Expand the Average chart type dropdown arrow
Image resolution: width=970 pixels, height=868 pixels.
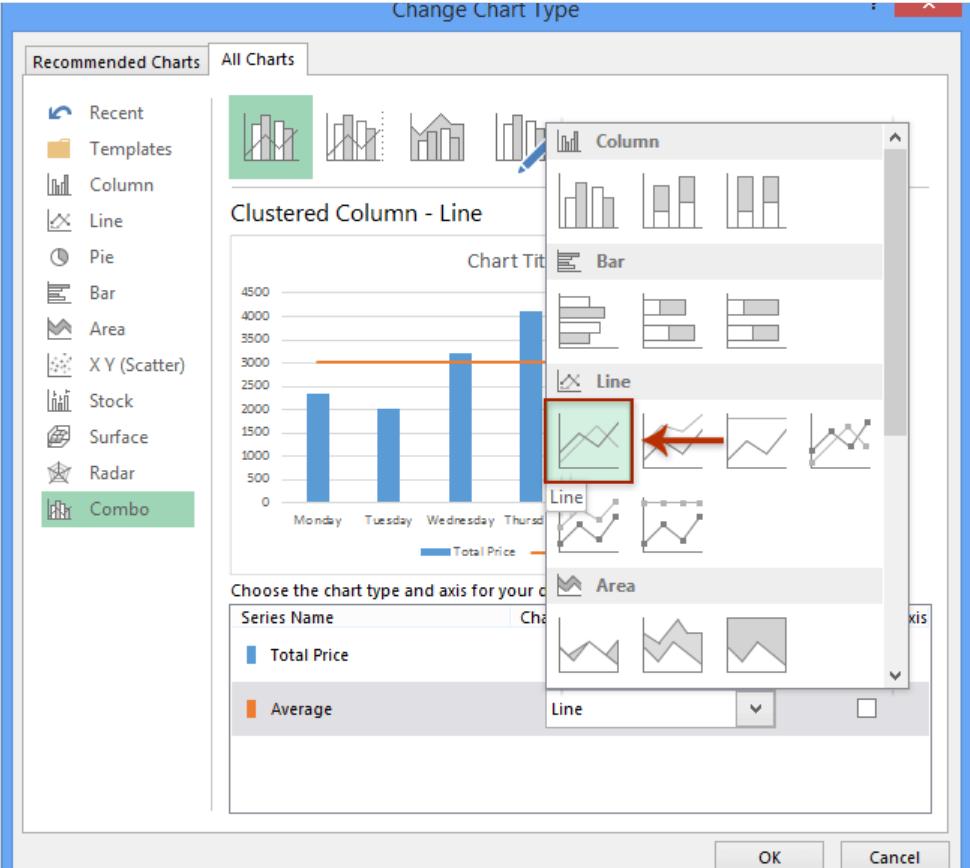click(755, 709)
